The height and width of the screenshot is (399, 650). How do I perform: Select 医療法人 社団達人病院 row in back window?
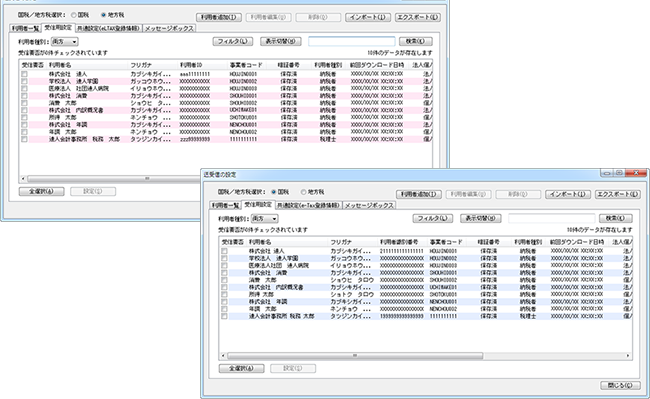point(226,89)
